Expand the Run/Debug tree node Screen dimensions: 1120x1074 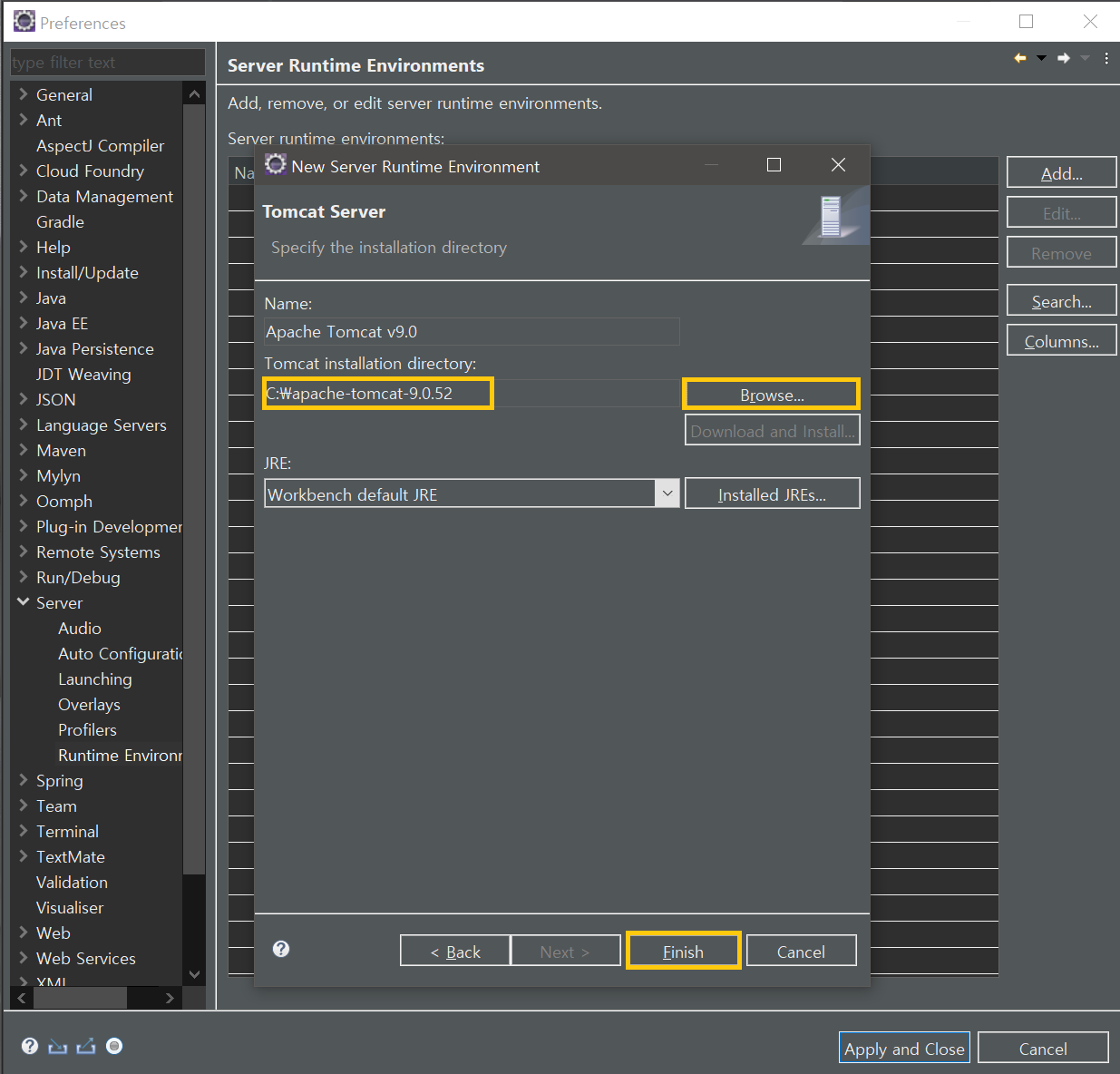(x=23, y=576)
